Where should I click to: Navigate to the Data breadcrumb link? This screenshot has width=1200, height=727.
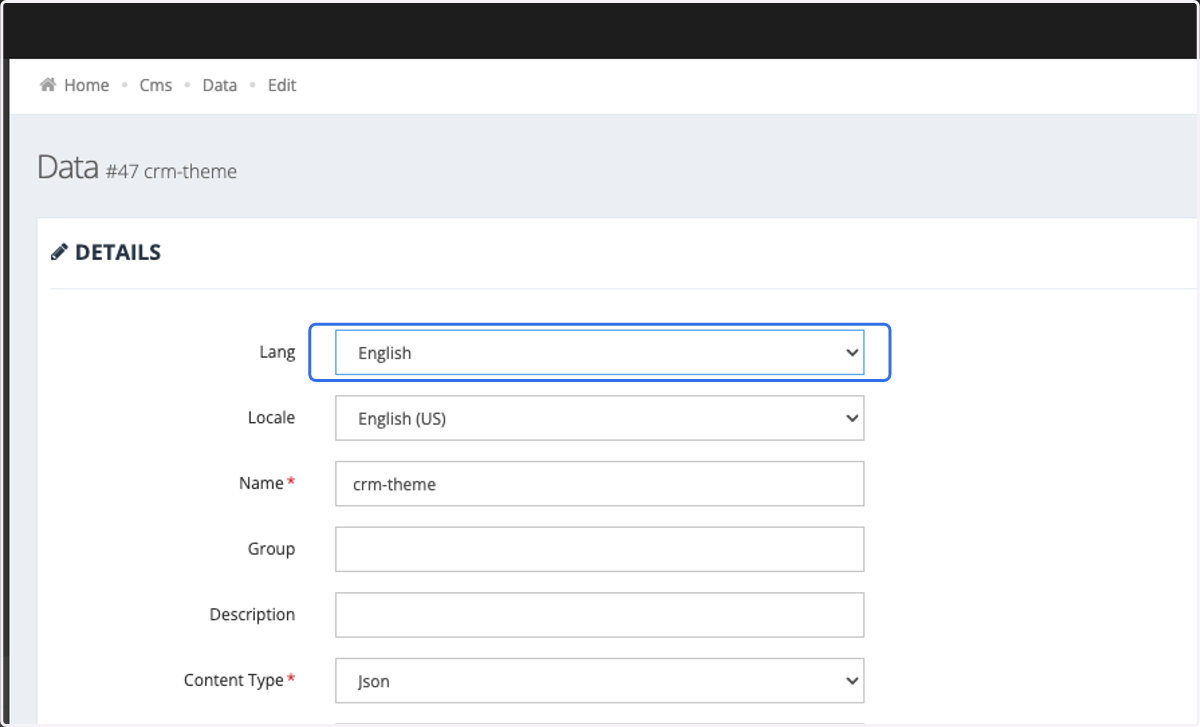[219, 85]
